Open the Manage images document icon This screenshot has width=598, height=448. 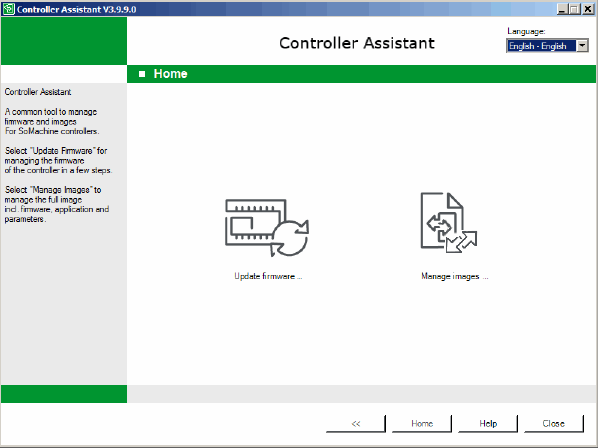coord(449,223)
